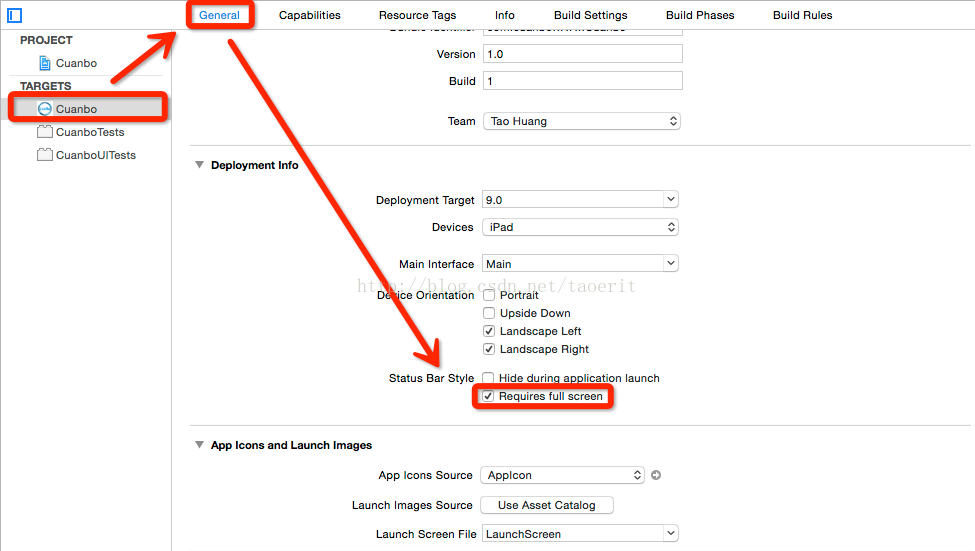
Task: Click the Deployment Target value field
Action: tap(573, 200)
